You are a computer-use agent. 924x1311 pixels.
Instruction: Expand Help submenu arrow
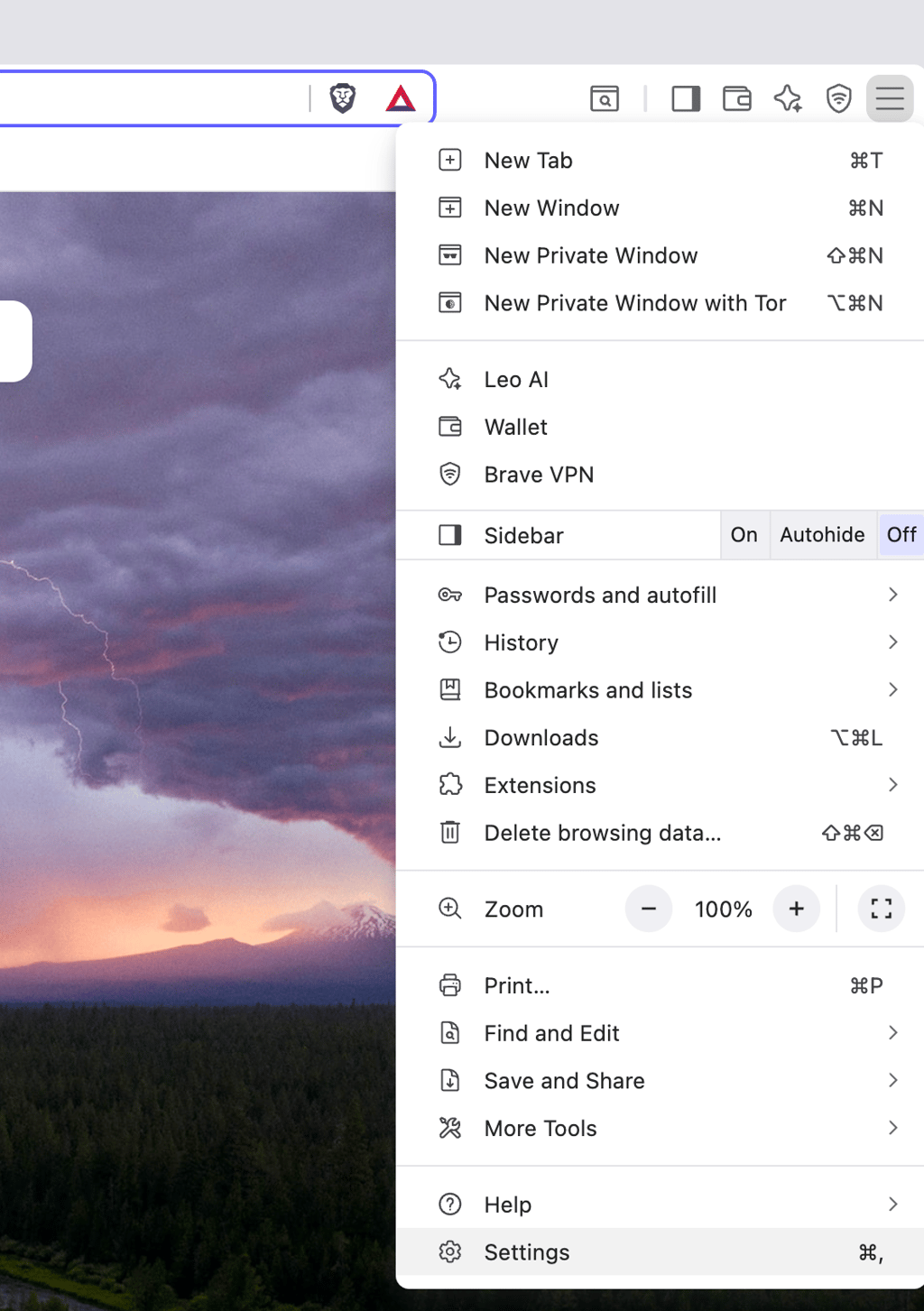[893, 1205]
